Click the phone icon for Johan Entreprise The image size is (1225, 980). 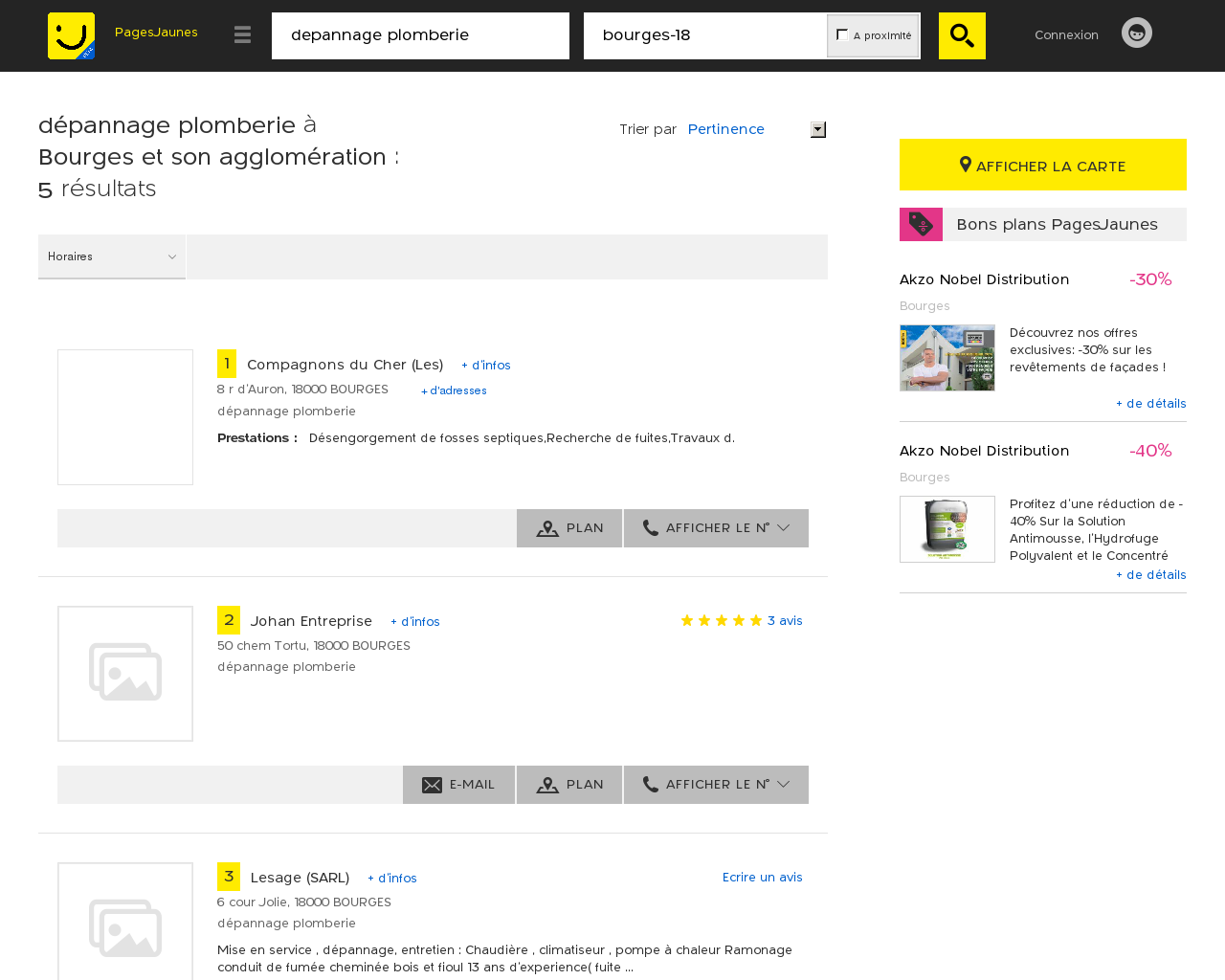(651, 784)
